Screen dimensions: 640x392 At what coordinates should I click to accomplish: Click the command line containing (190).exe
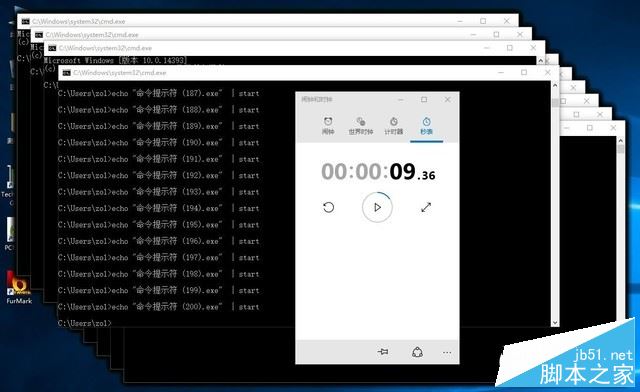point(158,143)
